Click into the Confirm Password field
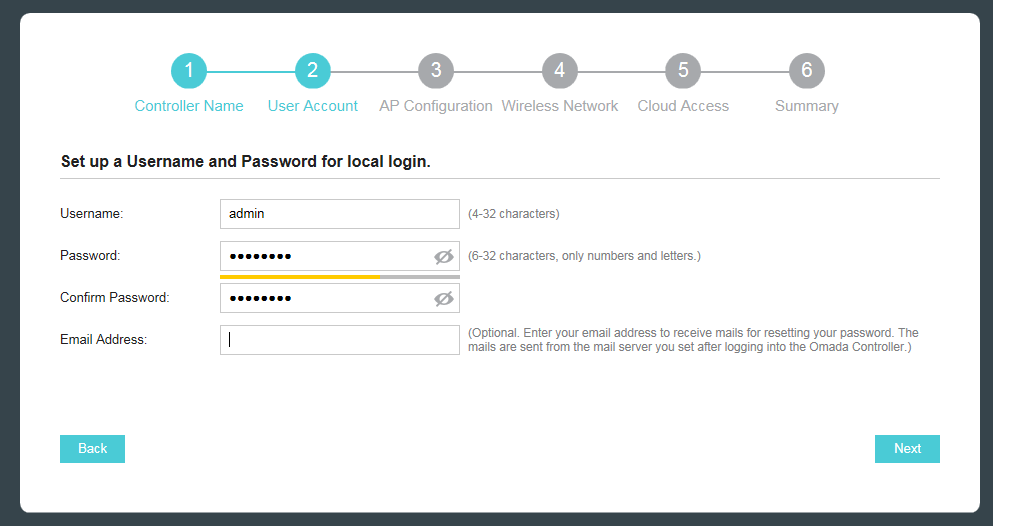 point(327,299)
